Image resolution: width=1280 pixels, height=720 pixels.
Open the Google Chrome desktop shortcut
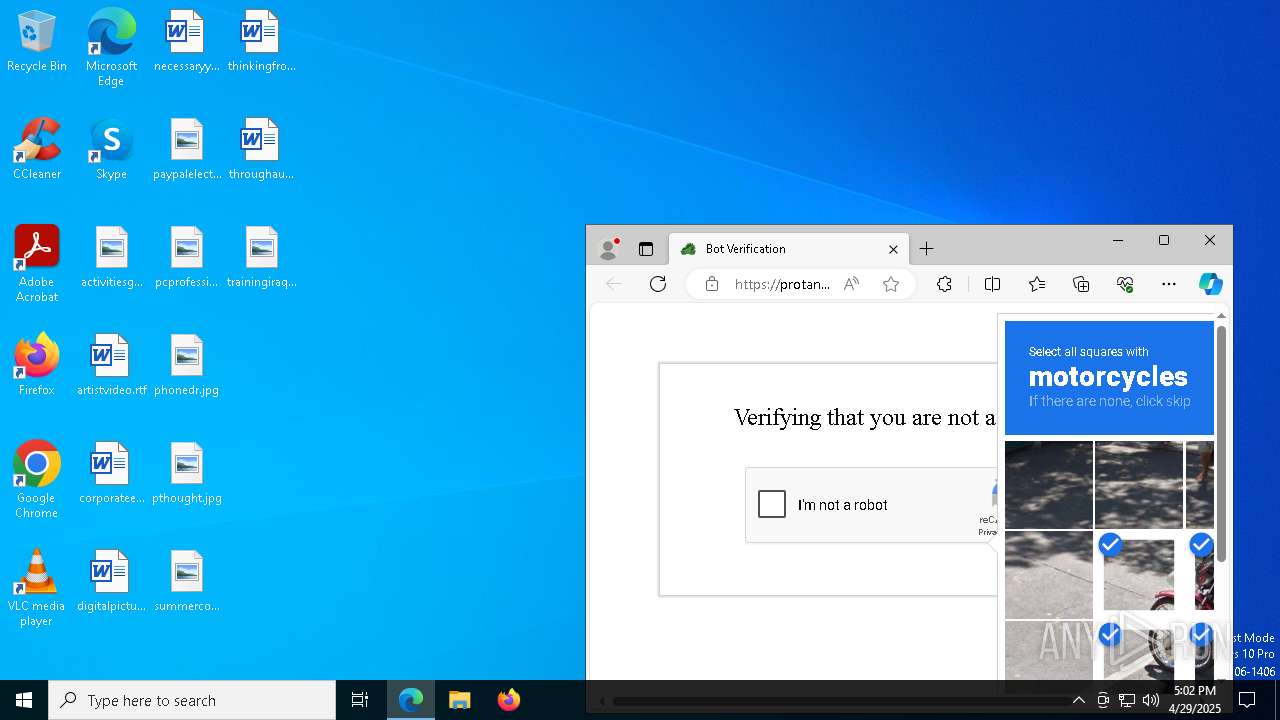coord(37,480)
